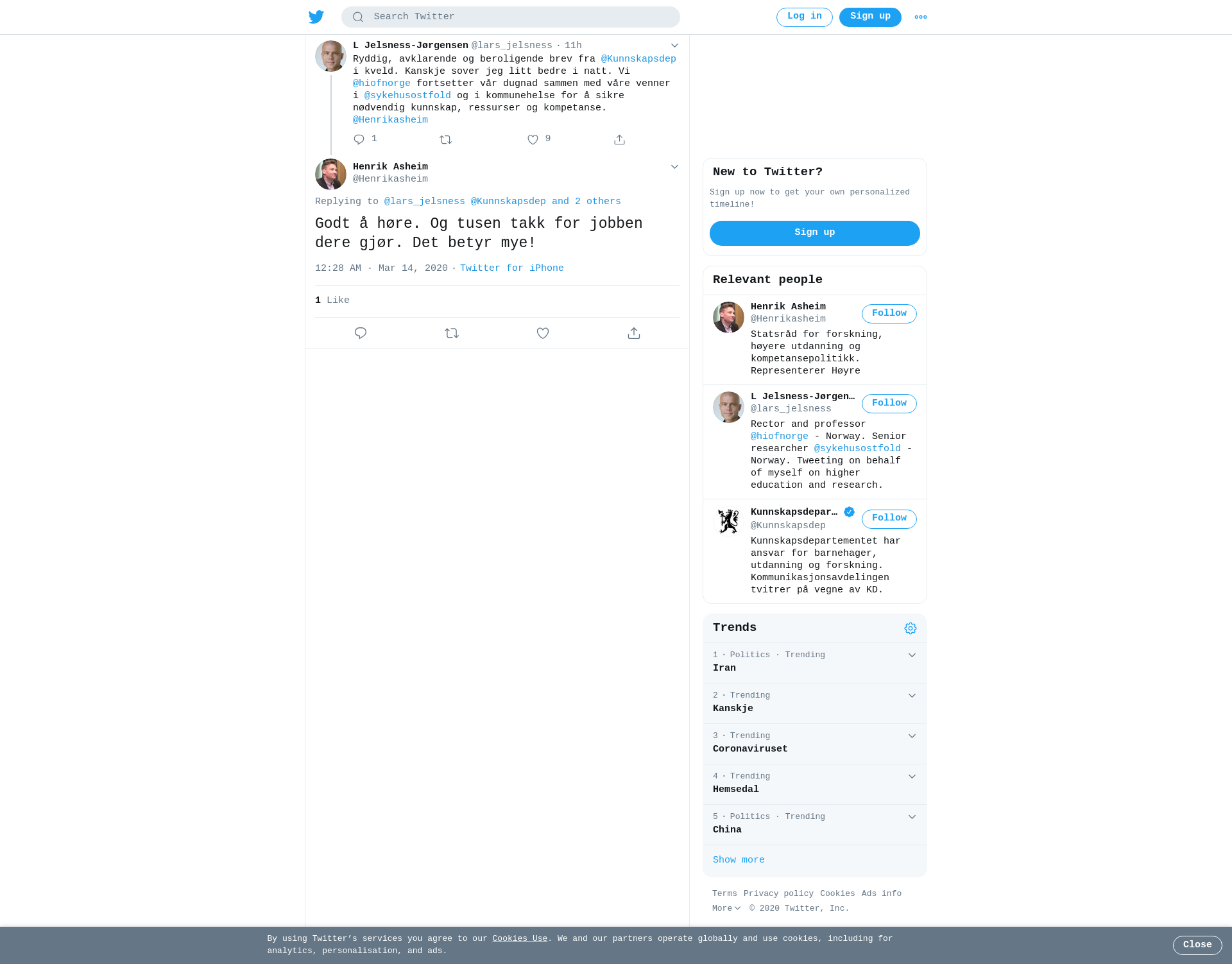Viewport: 1232px width, 964px height.
Task: Open Trends settings gear icon
Action: coord(911,628)
